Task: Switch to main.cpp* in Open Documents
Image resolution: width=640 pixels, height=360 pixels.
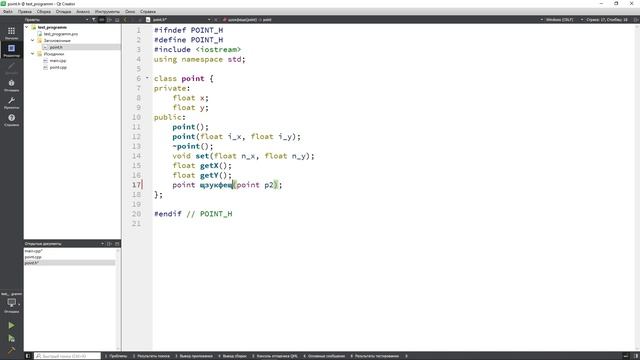Action: tap(33, 251)
